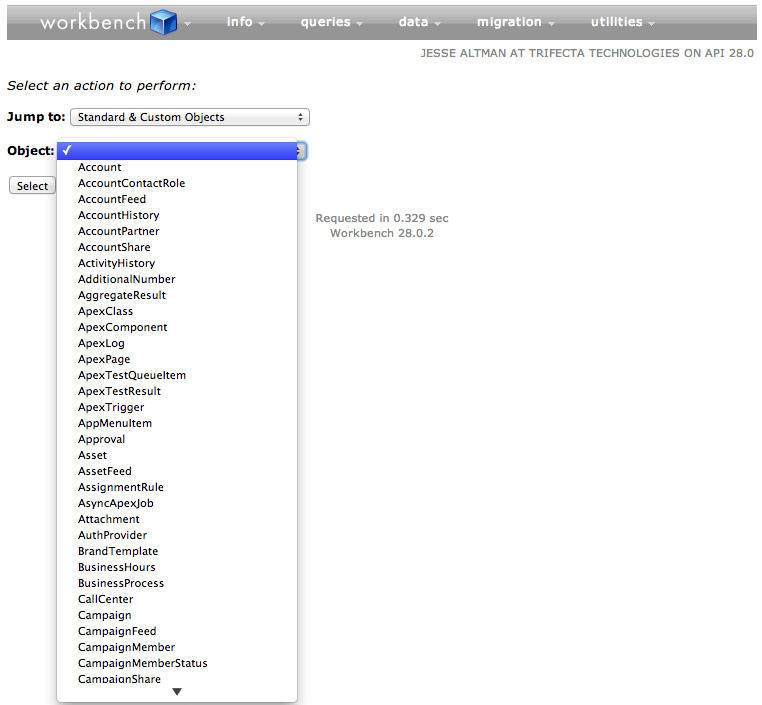762x705 pixels.
Task: Choose BusinessProcess from the list
Action: point(177,584)
